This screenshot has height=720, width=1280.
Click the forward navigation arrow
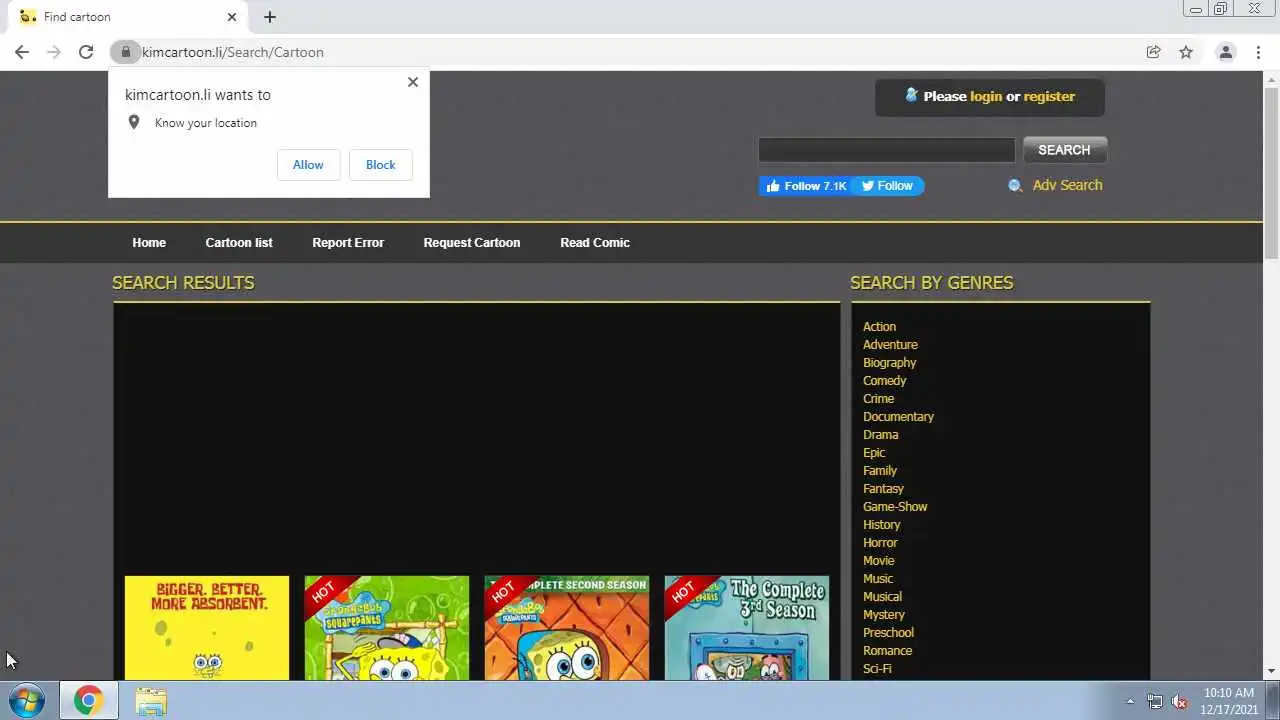point(54,52)
